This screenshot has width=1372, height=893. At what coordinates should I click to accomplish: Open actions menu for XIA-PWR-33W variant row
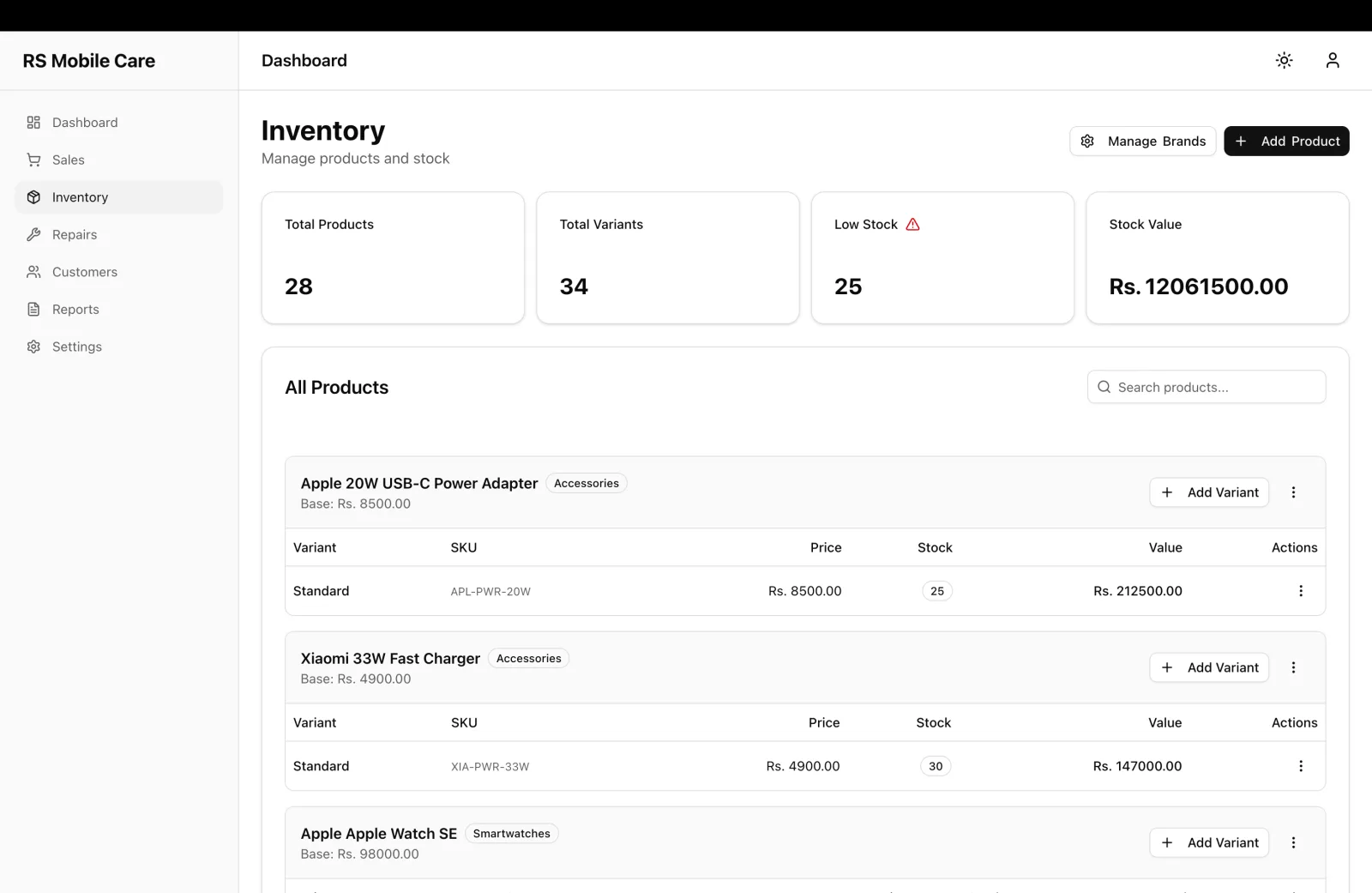coord(1300,766)
